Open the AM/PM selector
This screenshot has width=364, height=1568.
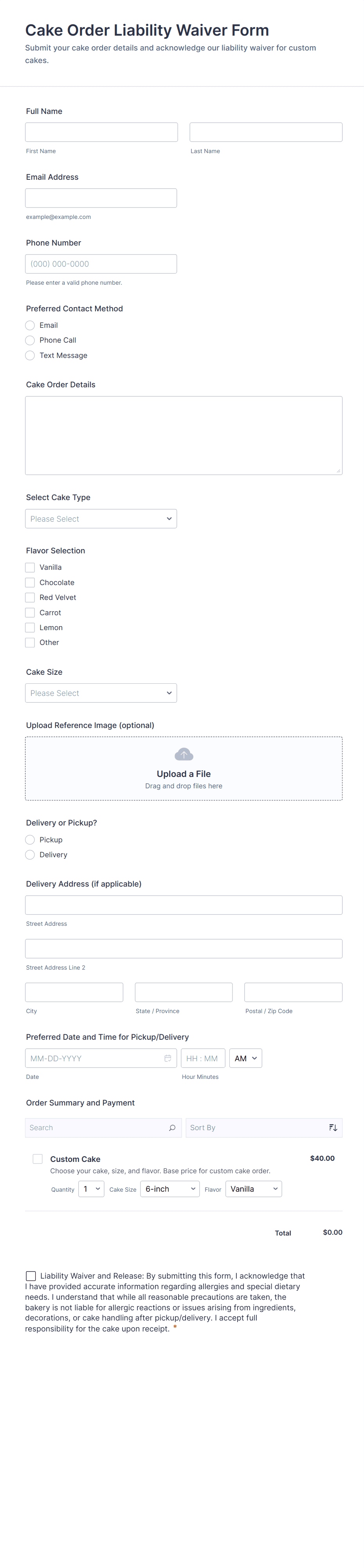click(245, 1059)
